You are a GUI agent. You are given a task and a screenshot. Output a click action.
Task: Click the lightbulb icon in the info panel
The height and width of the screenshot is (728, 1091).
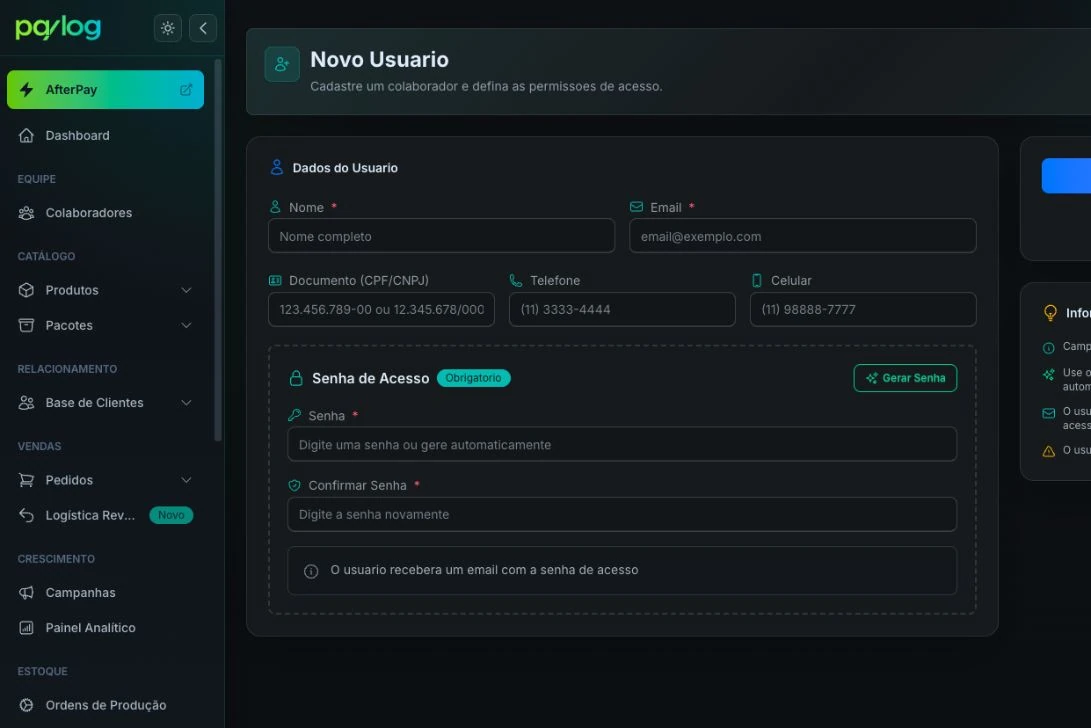(x=1050, y=313)
